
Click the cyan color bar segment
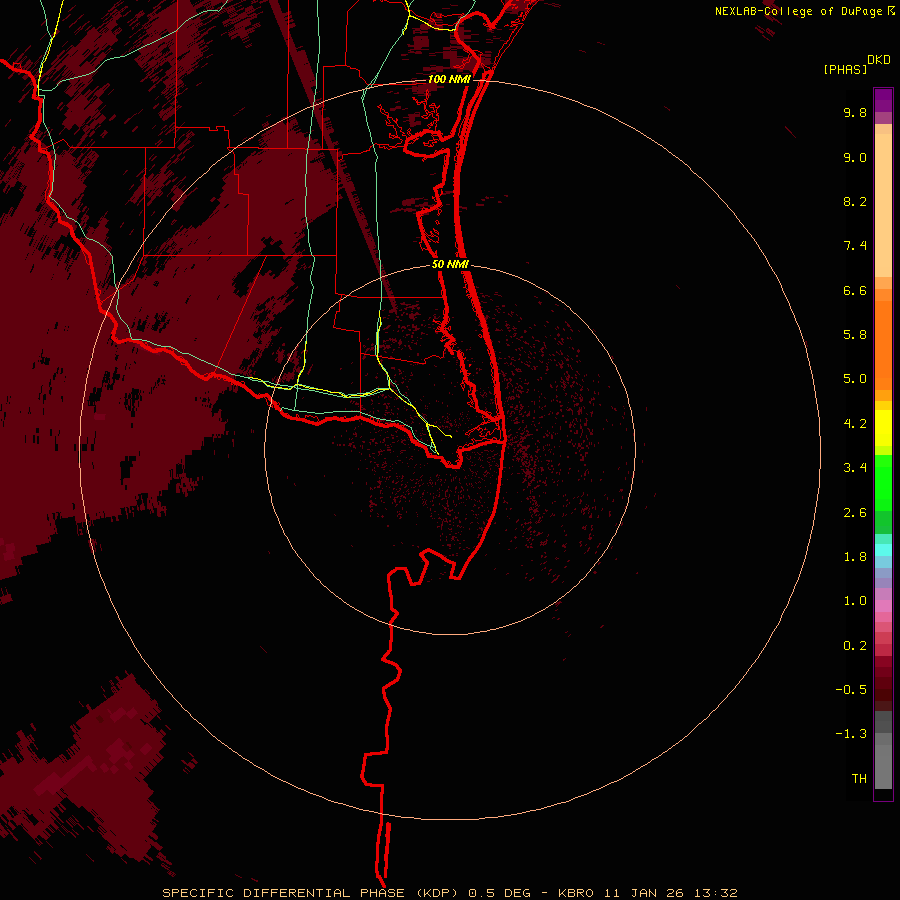pyautogui.click(x=883, y=550)
